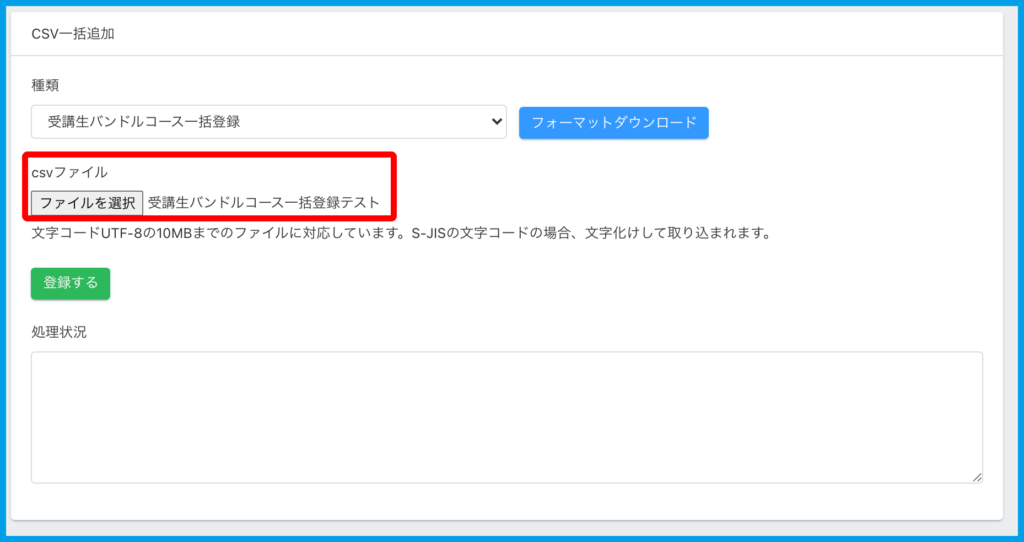Open the 種類 dropdown showing 受講生バンドルコース一括登録
The image size is (1024, 542).
tap(269, 122)
